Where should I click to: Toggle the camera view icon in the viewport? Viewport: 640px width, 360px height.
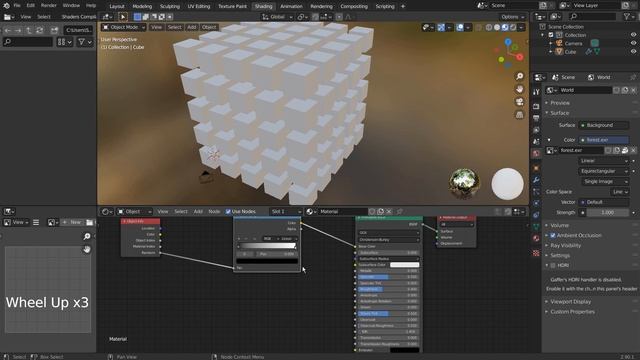pyautogui.click(x=519, y=102)
